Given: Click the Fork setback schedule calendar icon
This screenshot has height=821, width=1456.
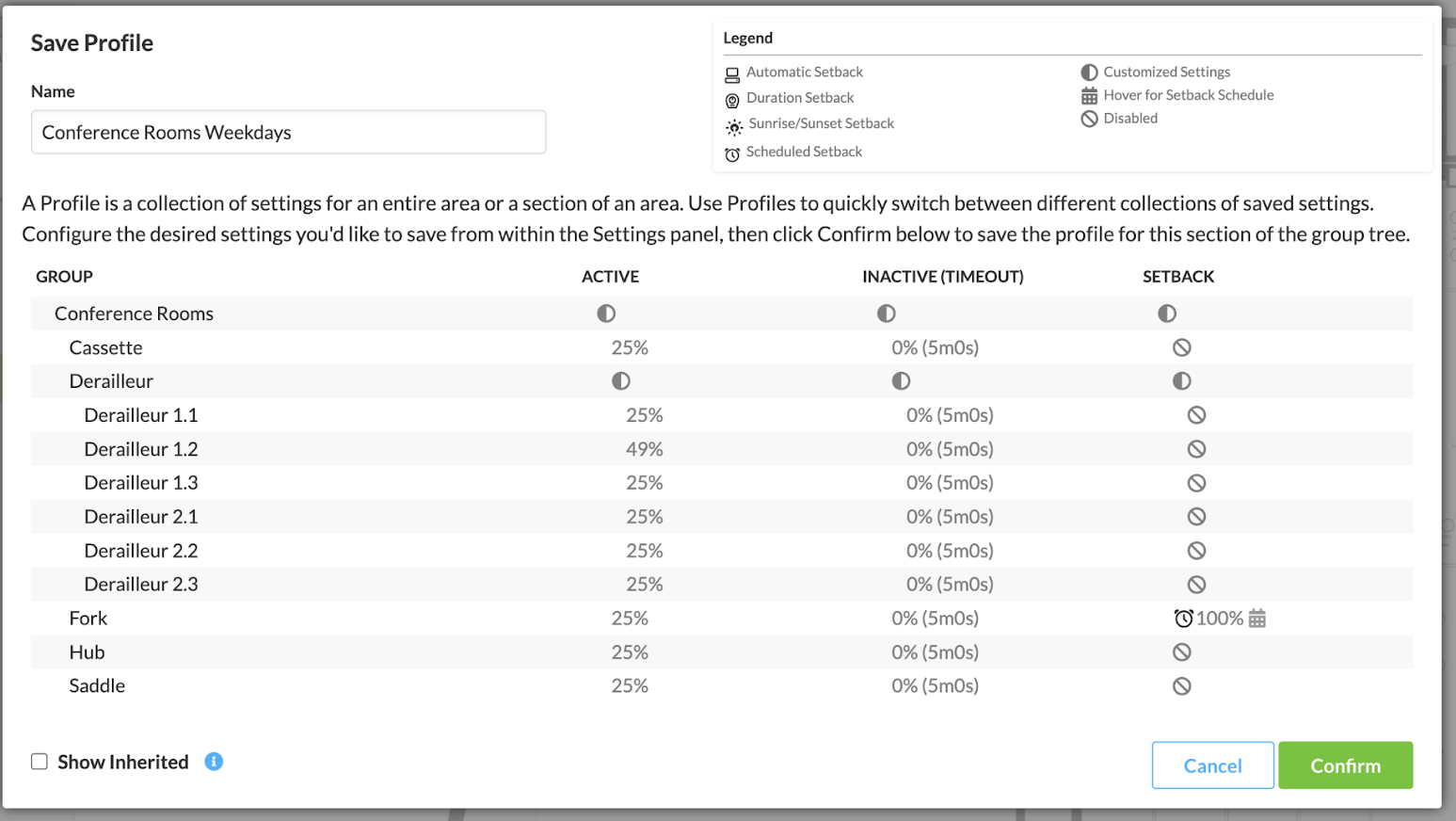Looking at the screenshot, I should [1257, 619].
